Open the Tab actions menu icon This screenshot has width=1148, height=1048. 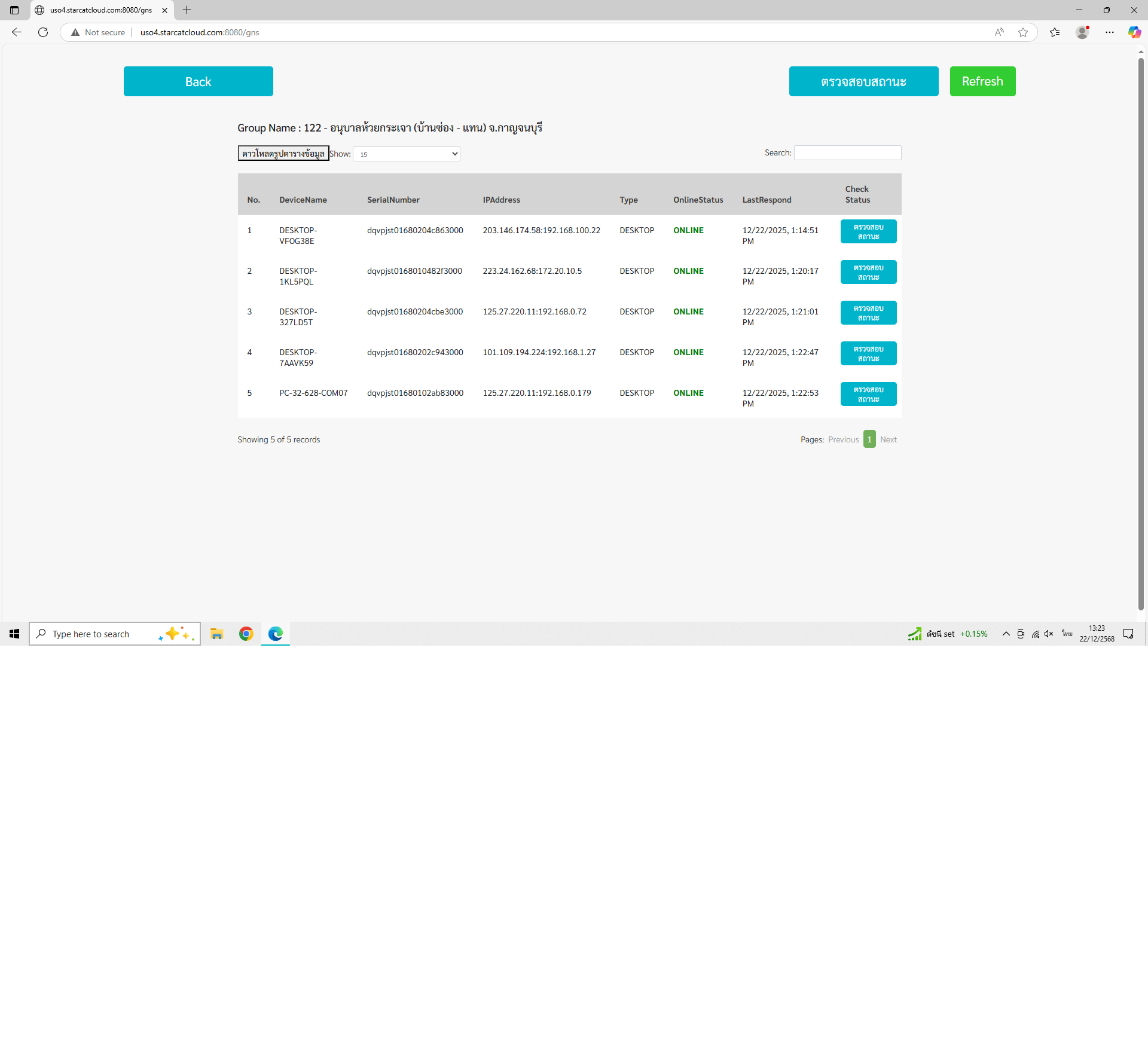click(14, 10)
